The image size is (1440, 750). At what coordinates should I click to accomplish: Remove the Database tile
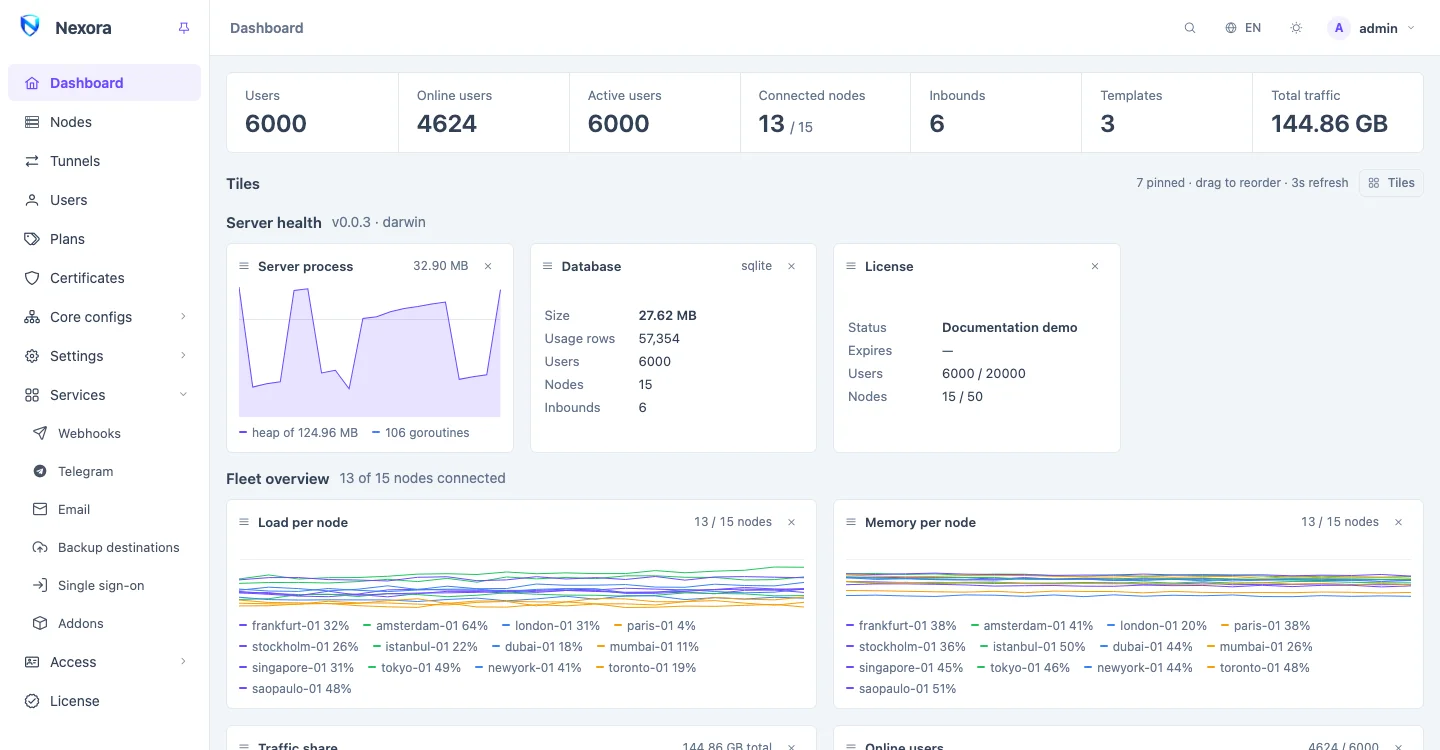click(792, 266)
